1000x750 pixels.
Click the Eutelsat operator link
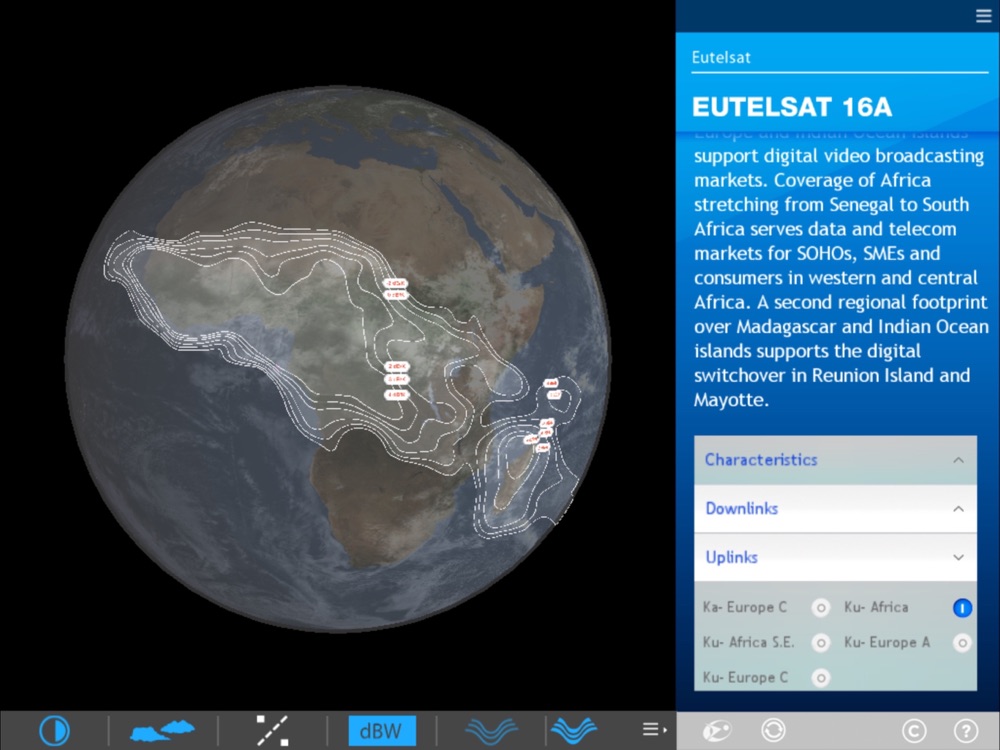point(721,57)
